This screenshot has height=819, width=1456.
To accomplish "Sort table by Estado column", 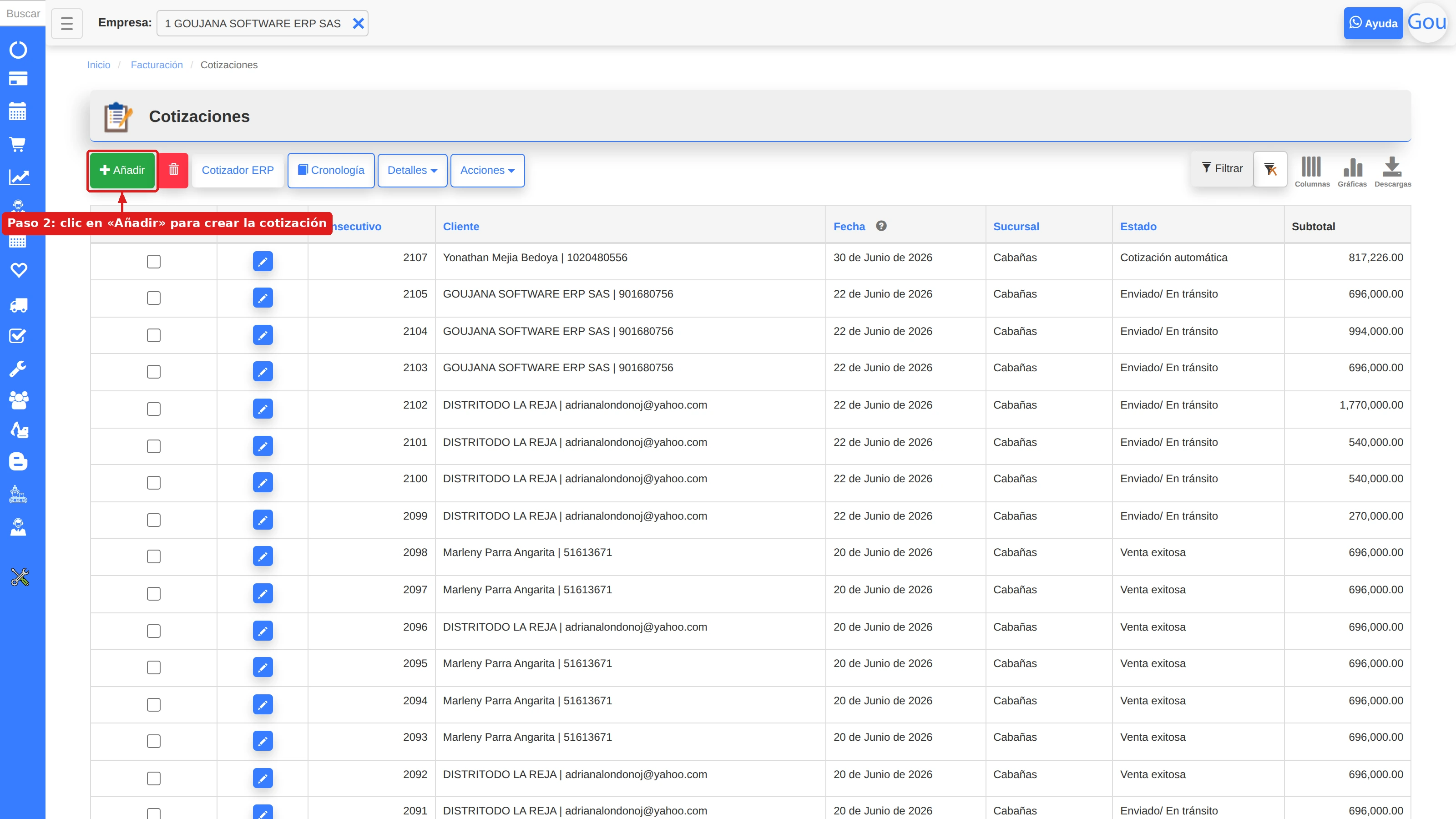I will [1138, 226].
